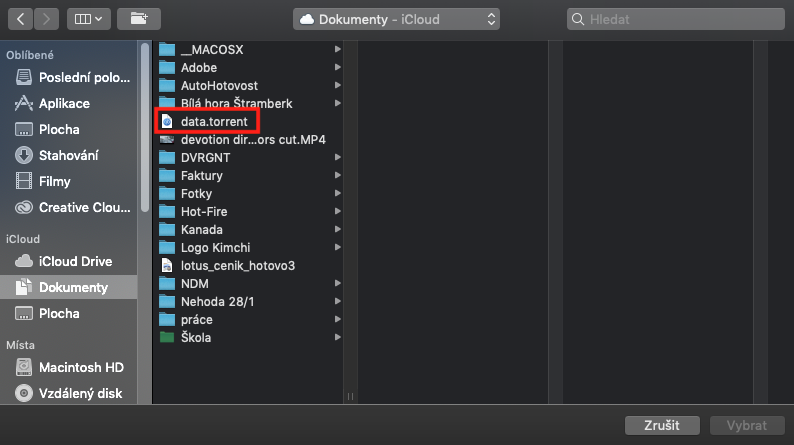Select Macintosh HD in the sidebar
Image resolution: width=794 pixels, height=445 pixels.
click(81, 367)
